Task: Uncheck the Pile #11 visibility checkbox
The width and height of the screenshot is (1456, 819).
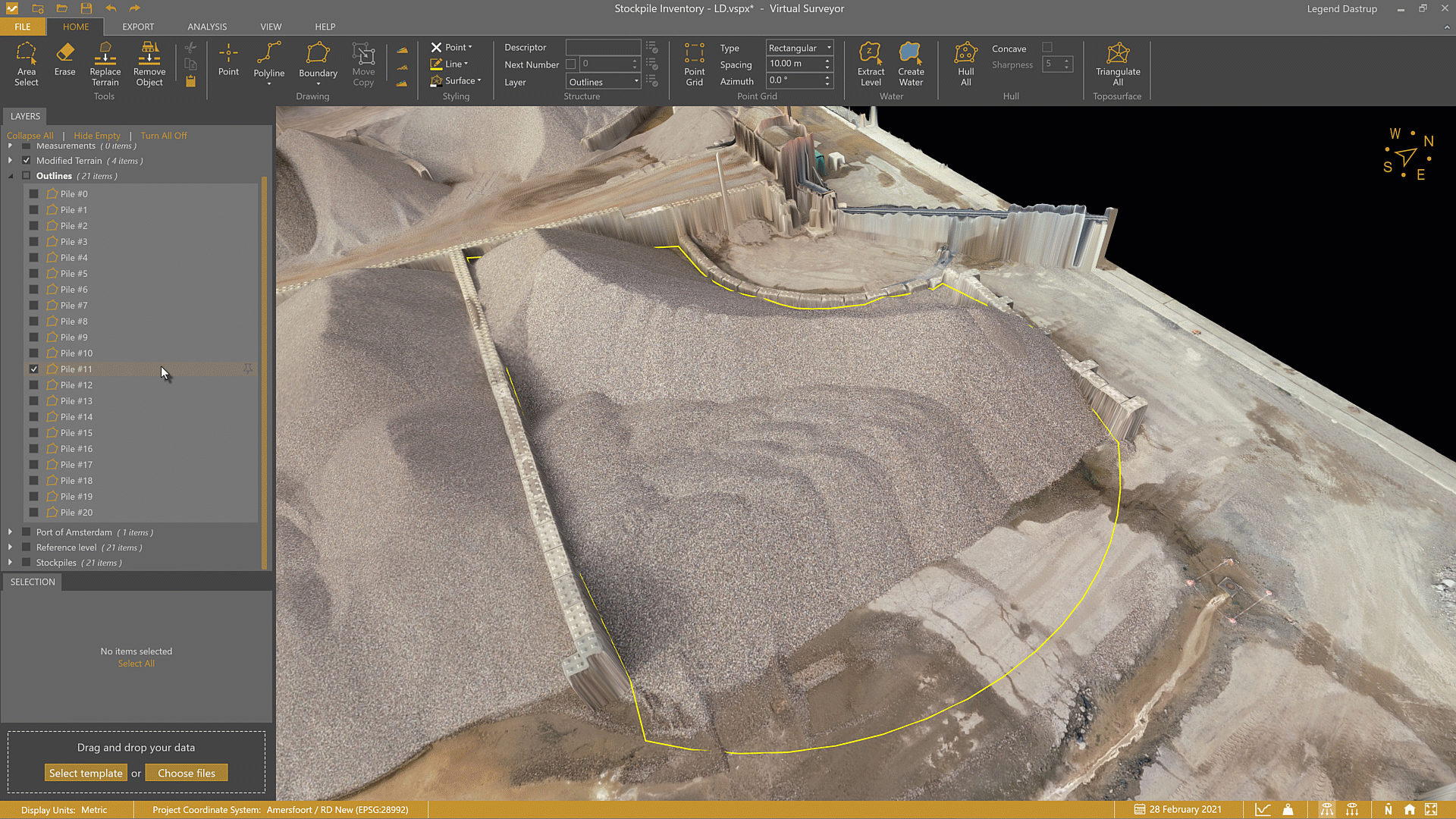Action: 33,369
